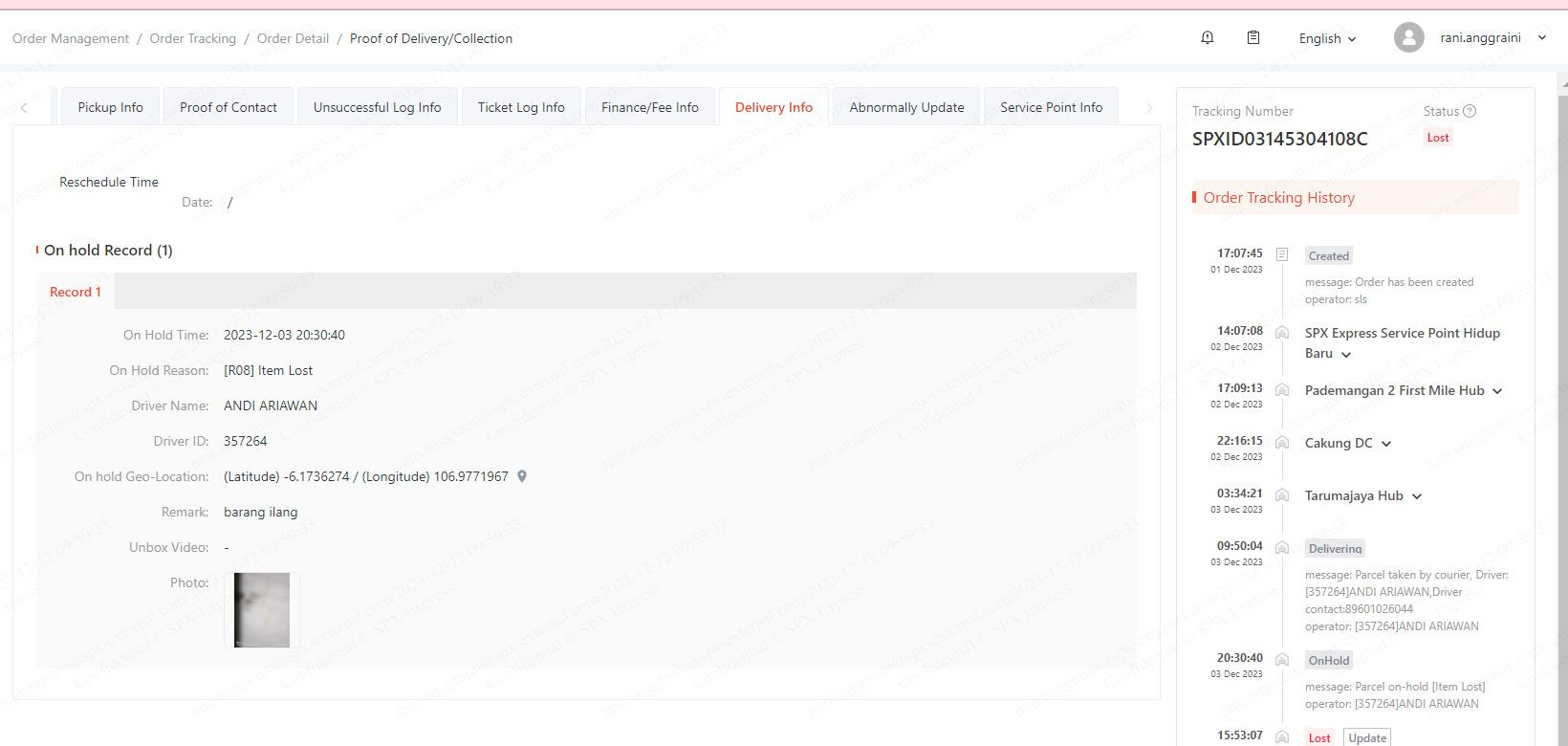The image size is (1568, 746).
Task: Click the remark text barang ilang
Action: (260, 512)
